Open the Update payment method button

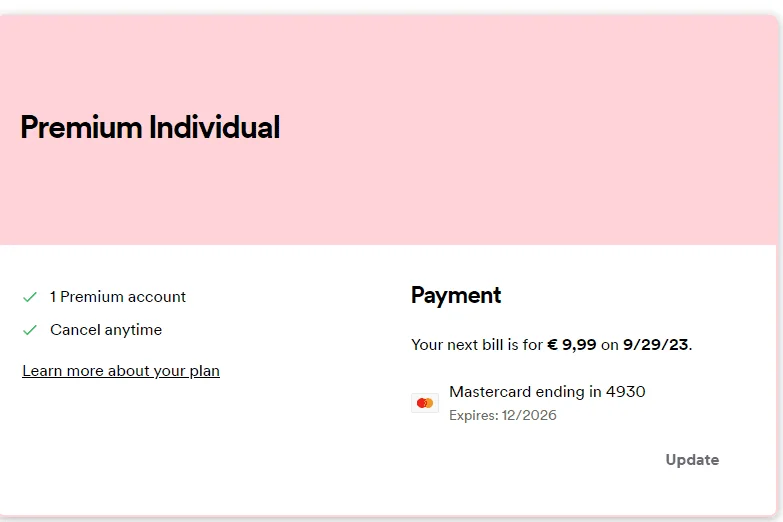coord(692,460)
